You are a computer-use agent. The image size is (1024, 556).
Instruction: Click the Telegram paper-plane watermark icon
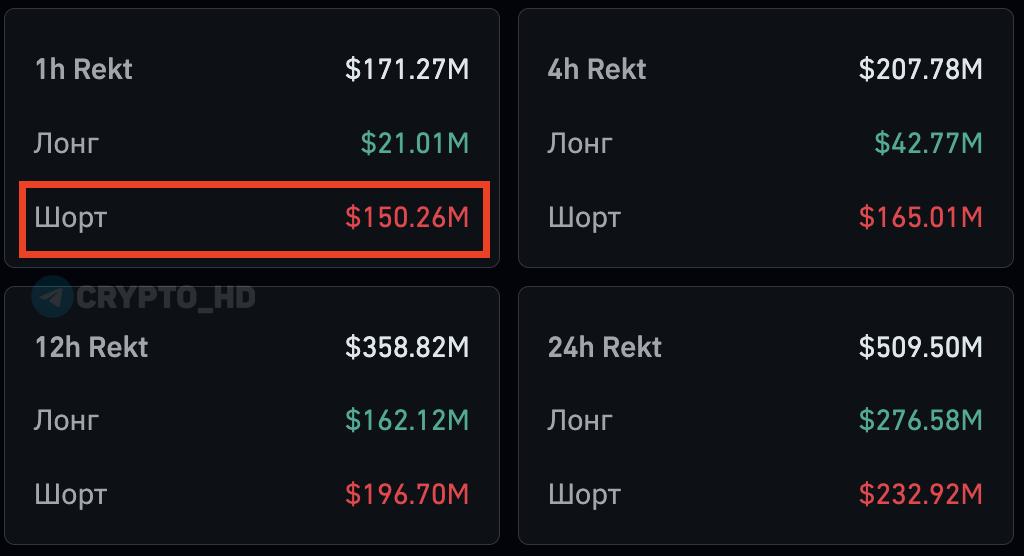pos(51,296)
